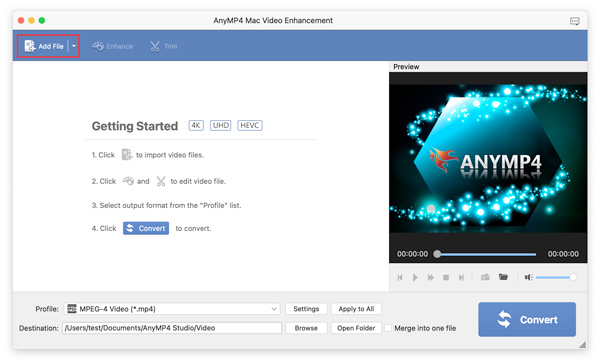This screenshot has width=600, height=364.
Task: Click Apply to All button
Action: click(356, 309)
